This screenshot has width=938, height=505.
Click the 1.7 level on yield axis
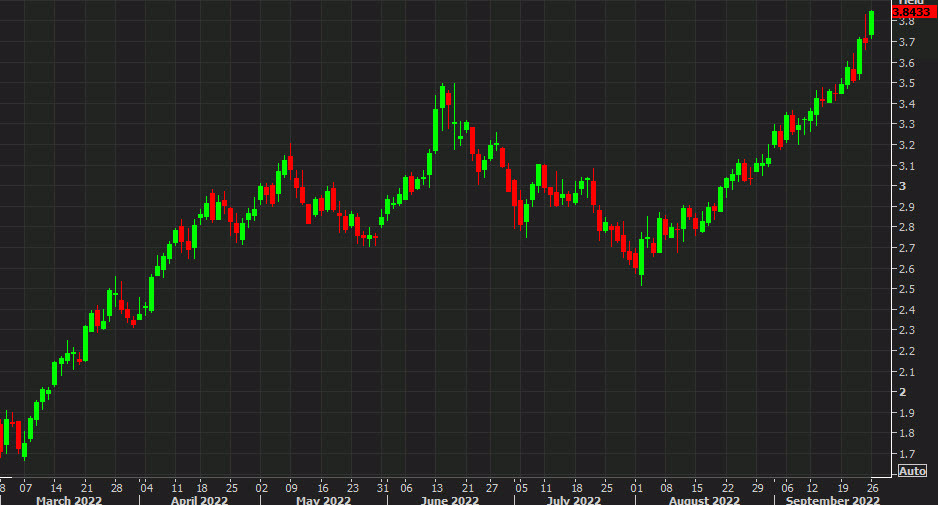[x=908, y=454]
